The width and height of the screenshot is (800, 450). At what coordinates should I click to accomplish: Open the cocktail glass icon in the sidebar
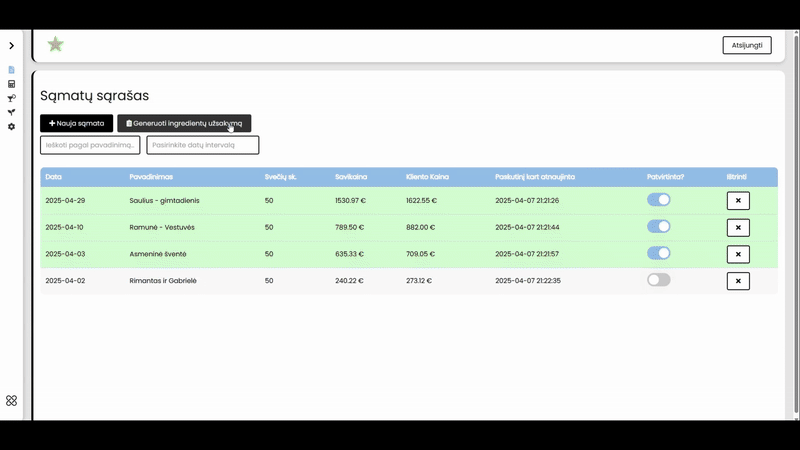coord(12,98)
